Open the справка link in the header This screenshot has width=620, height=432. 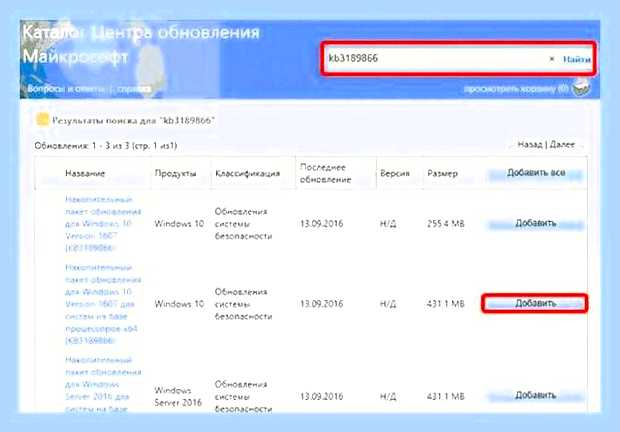[134, 89]
